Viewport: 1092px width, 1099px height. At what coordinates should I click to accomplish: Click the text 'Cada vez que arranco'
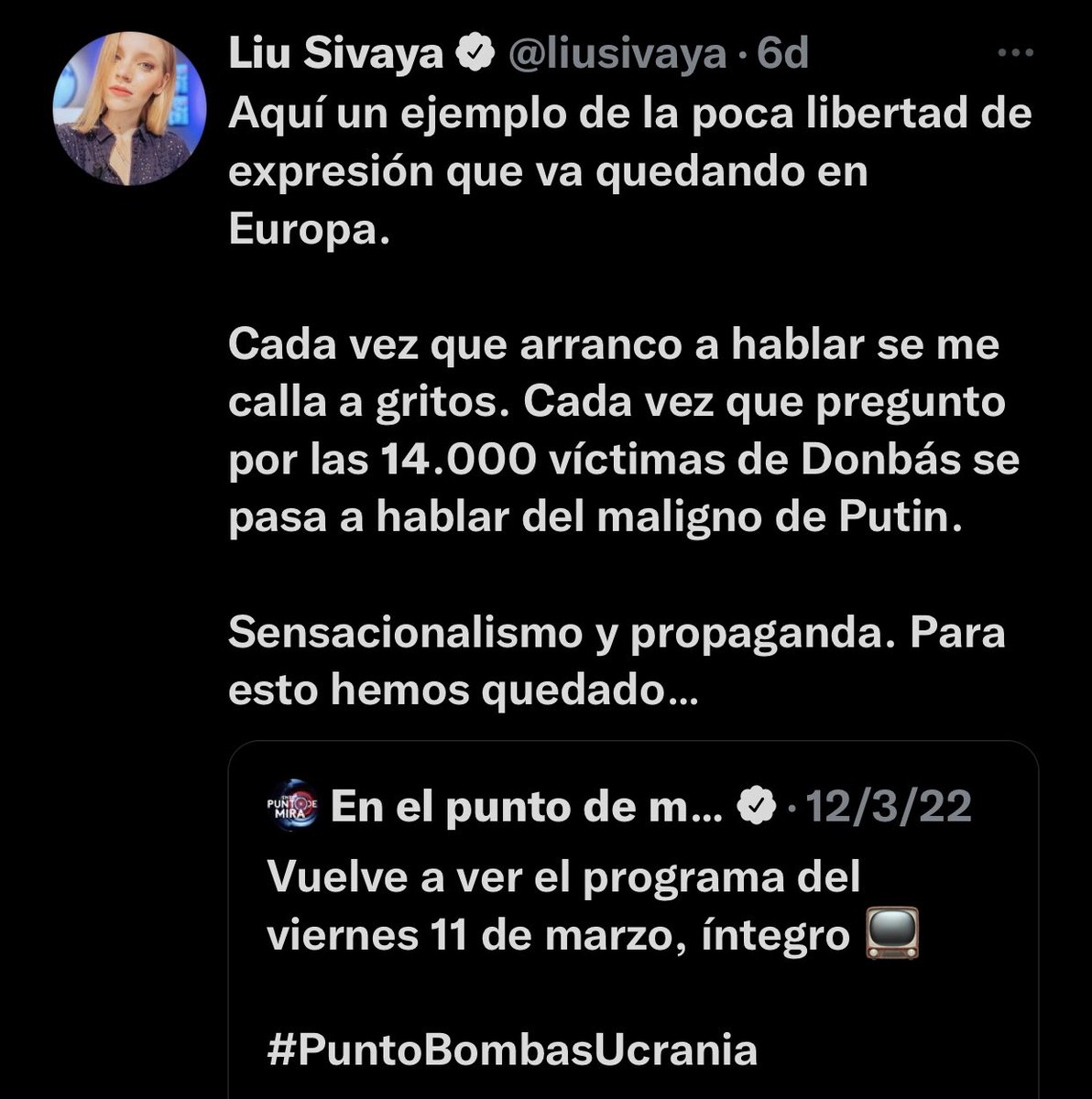pos(434,346)
